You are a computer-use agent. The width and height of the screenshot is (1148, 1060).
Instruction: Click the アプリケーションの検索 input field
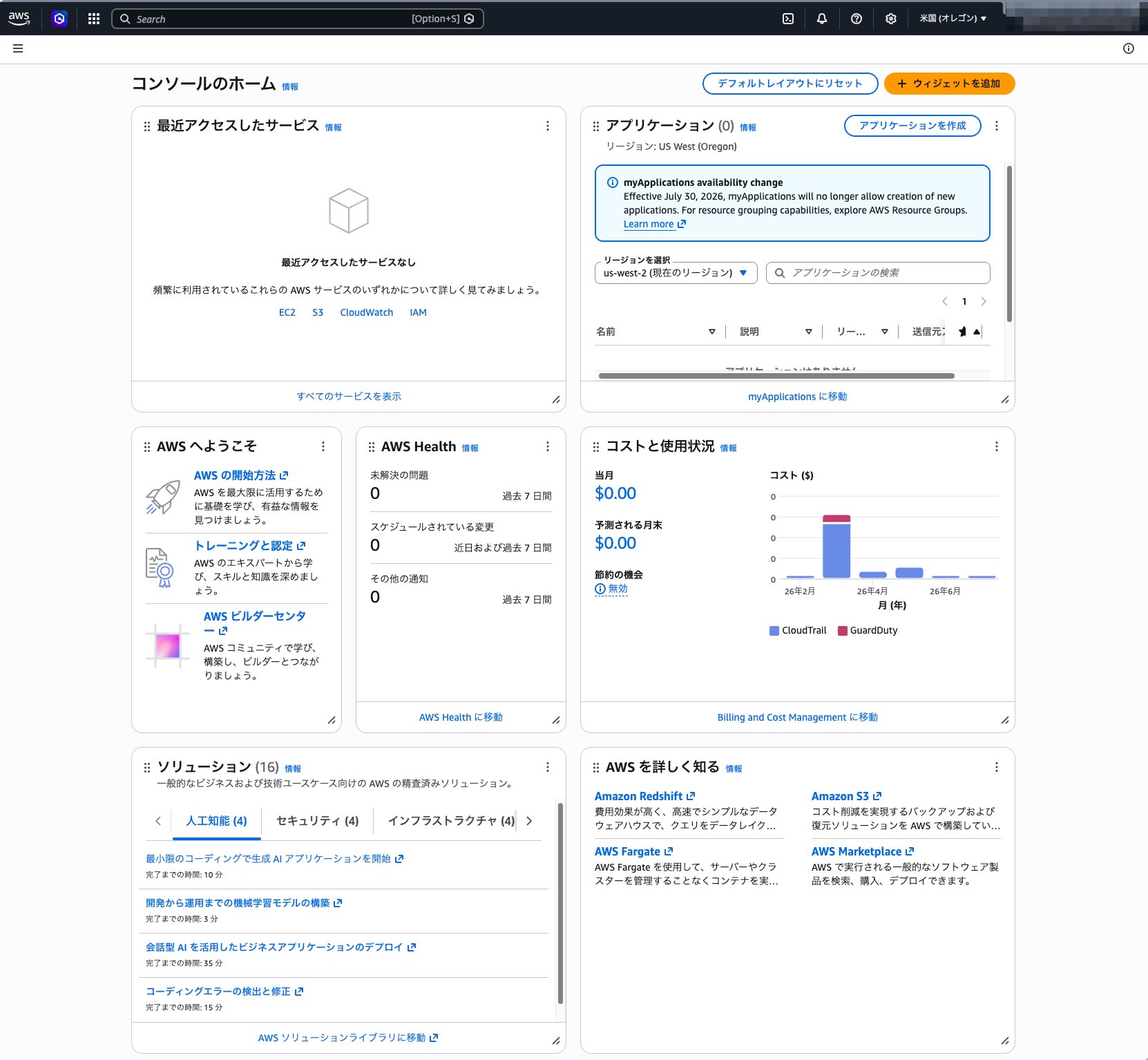pos(878,273)
